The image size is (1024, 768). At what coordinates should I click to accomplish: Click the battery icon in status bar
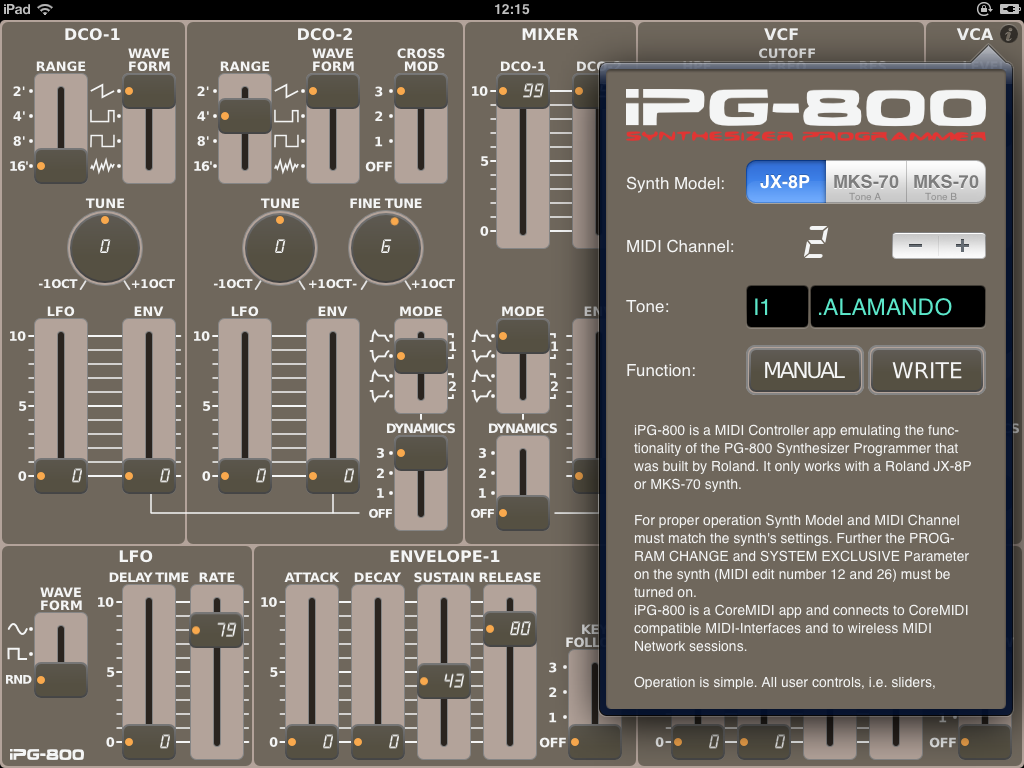click(1009, 9)
